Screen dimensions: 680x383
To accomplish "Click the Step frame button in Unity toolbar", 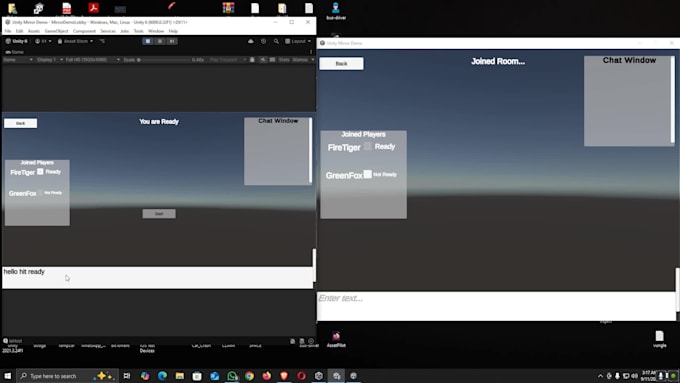I will coord(172,41).
